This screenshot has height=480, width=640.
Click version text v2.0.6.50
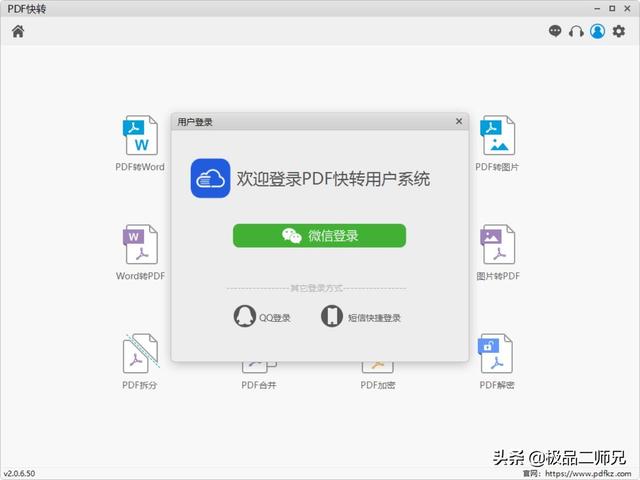19,473
